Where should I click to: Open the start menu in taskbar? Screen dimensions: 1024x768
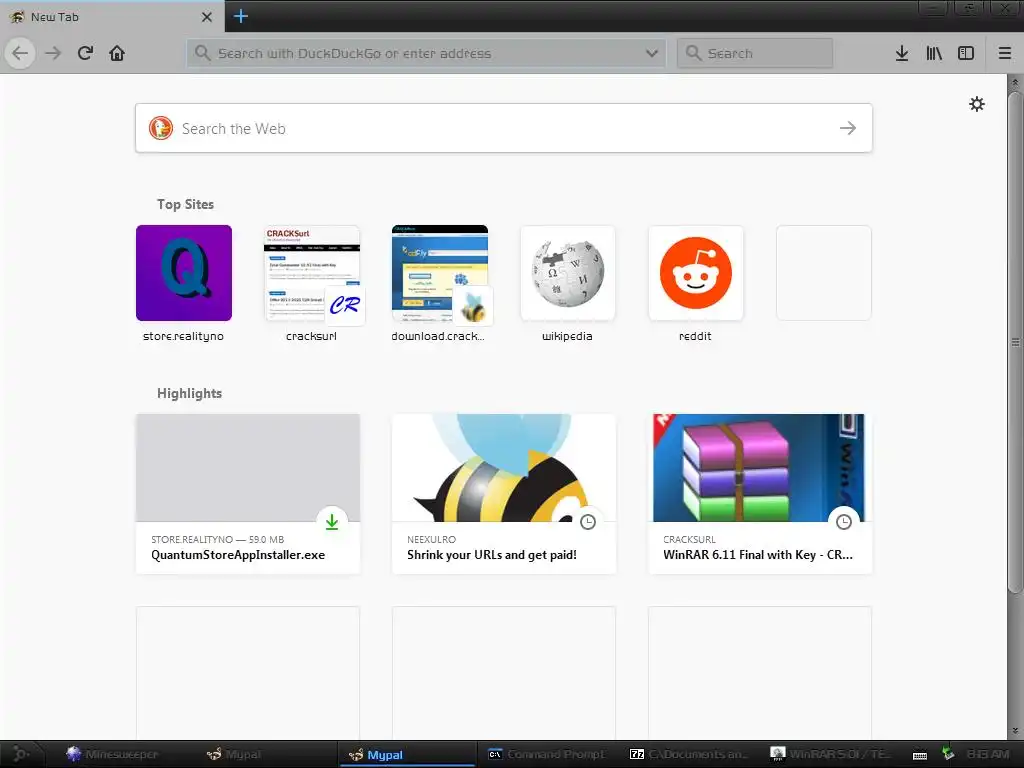pos(20,754)
